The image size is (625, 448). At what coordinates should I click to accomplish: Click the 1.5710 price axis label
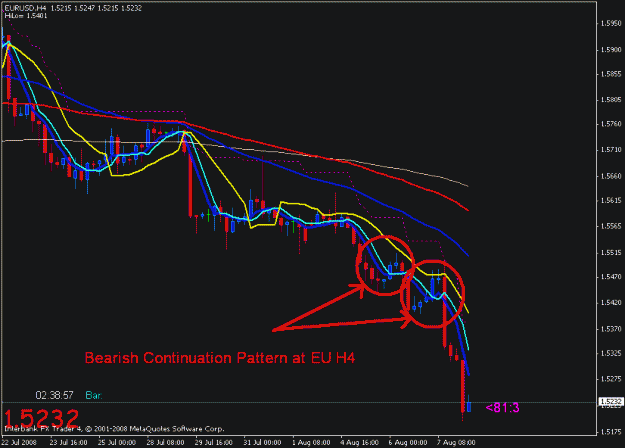pyautogui.click(x=611, y=150)
